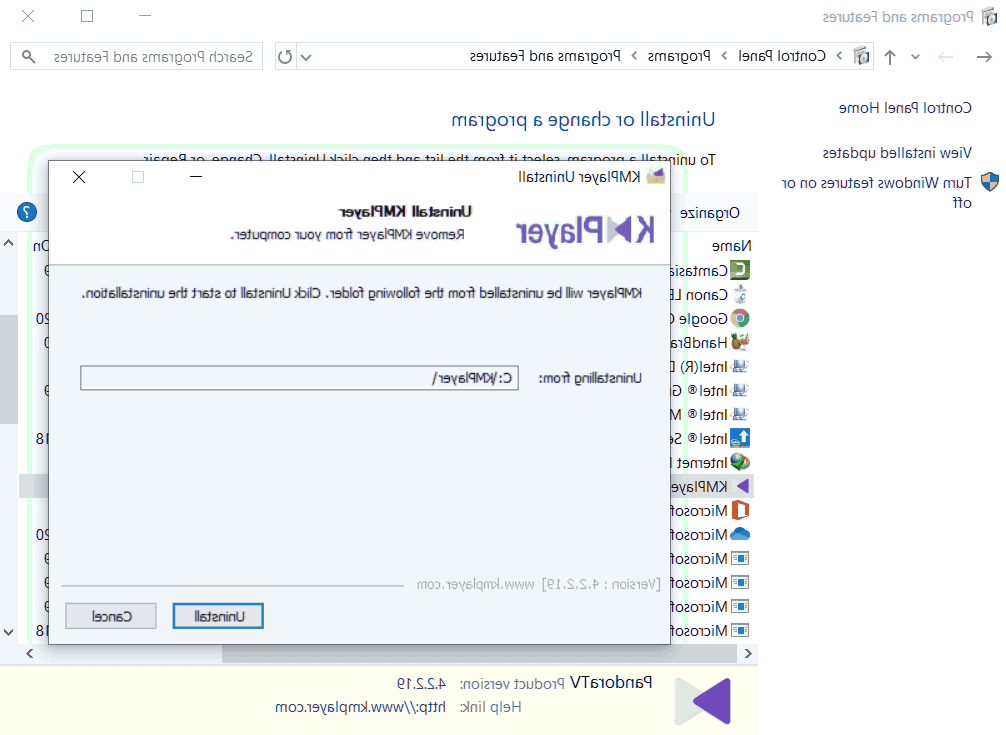
Task: Select the Intel(R) program icon
Action: pyautogui.click(x=740, y=366)
